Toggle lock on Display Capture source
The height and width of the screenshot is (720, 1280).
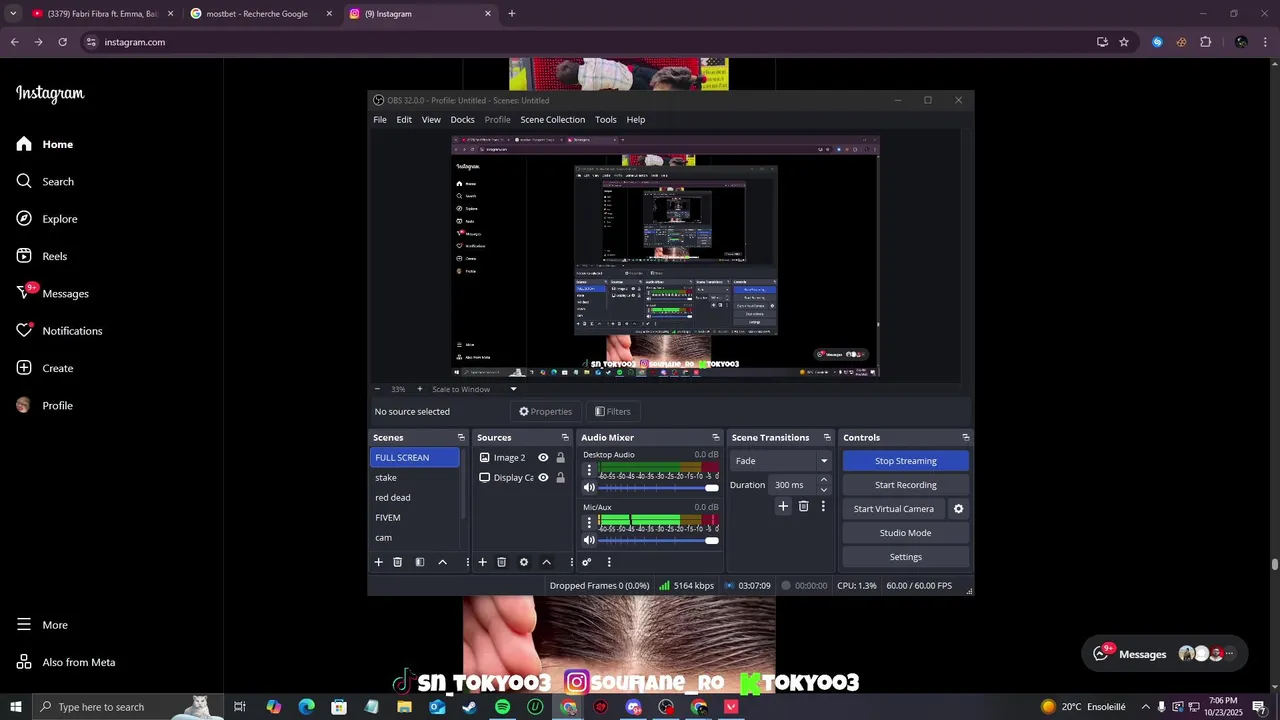(x=560, y=477)
